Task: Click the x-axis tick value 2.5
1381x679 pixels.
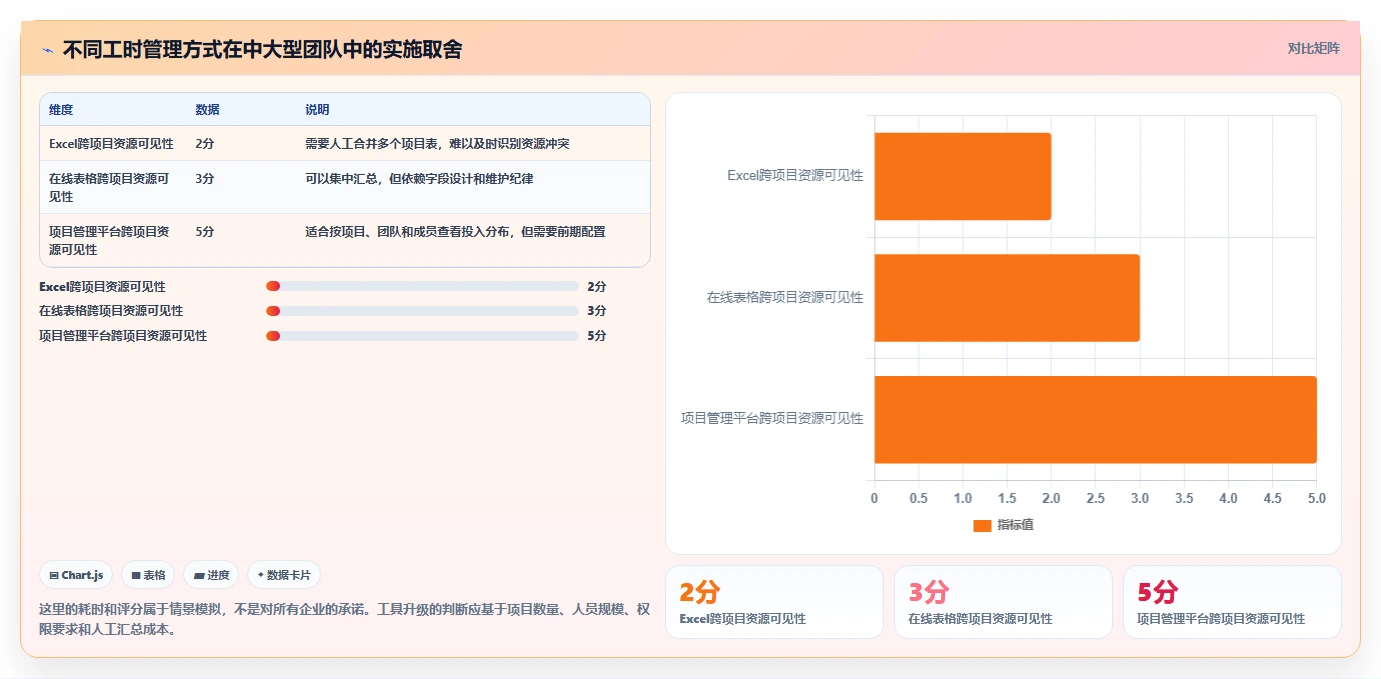Action: click(x=1096, y=498)
